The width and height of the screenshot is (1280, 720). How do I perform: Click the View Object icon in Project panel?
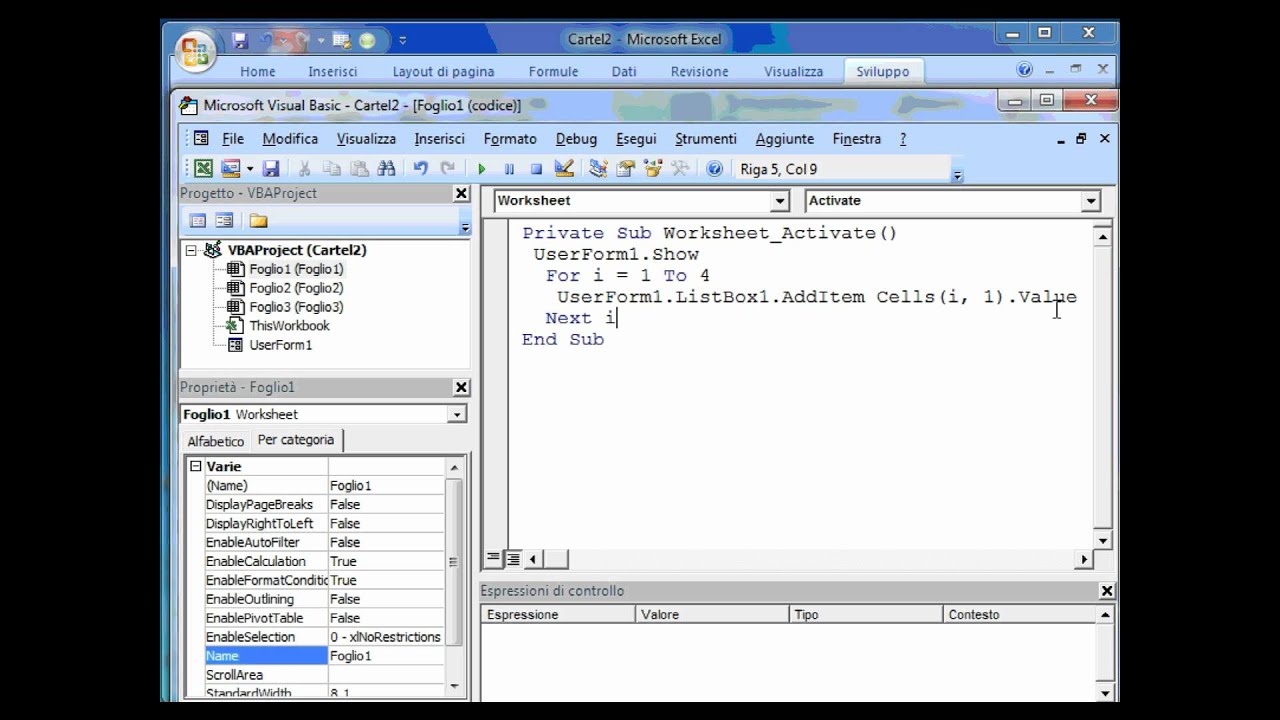(x=224, y=221)
